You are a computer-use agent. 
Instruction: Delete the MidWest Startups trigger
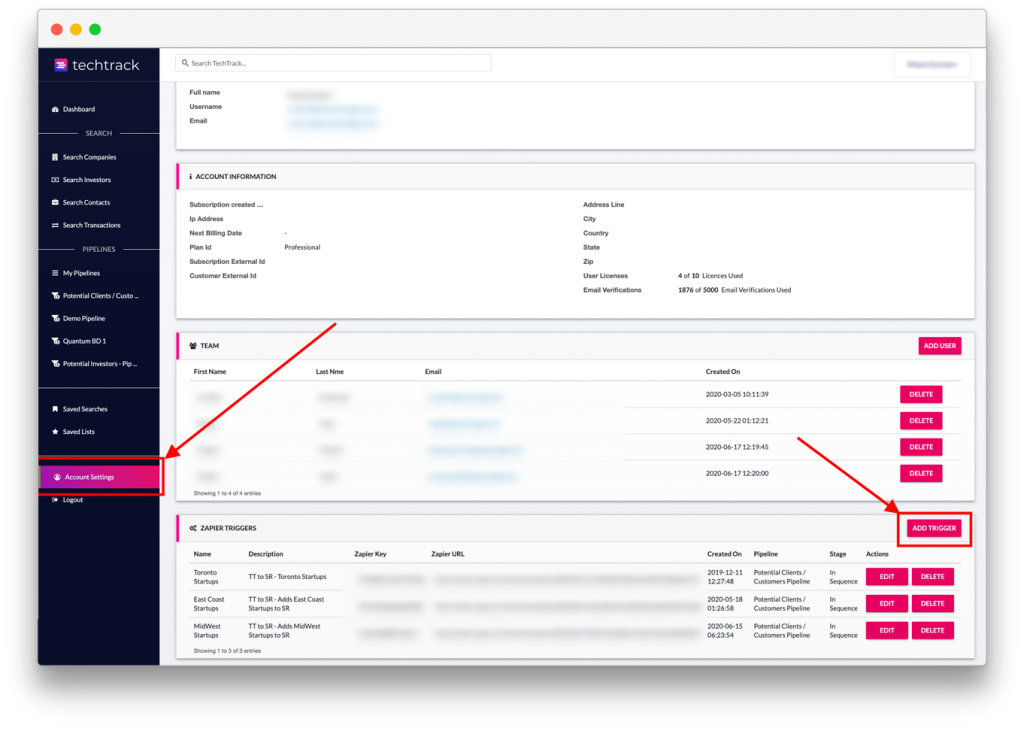coord(933,630)
